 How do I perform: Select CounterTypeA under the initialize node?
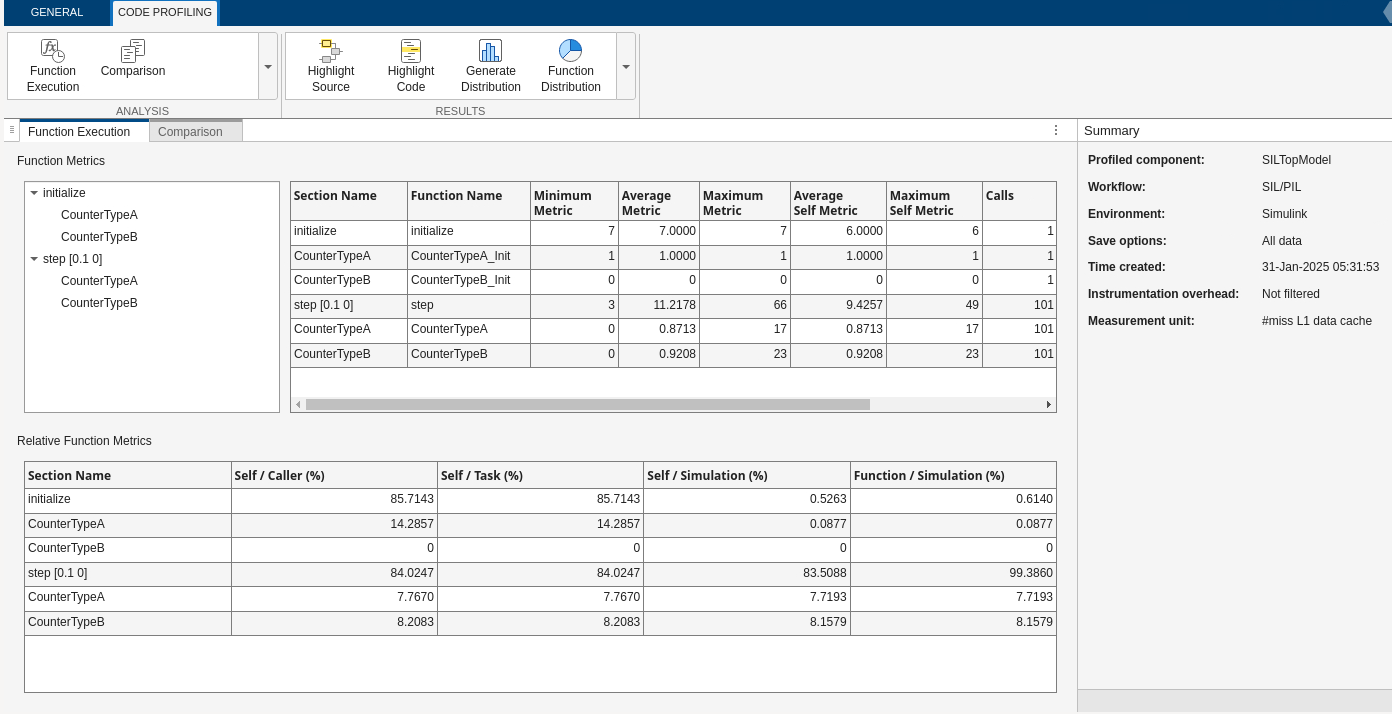tap(99, 215)
